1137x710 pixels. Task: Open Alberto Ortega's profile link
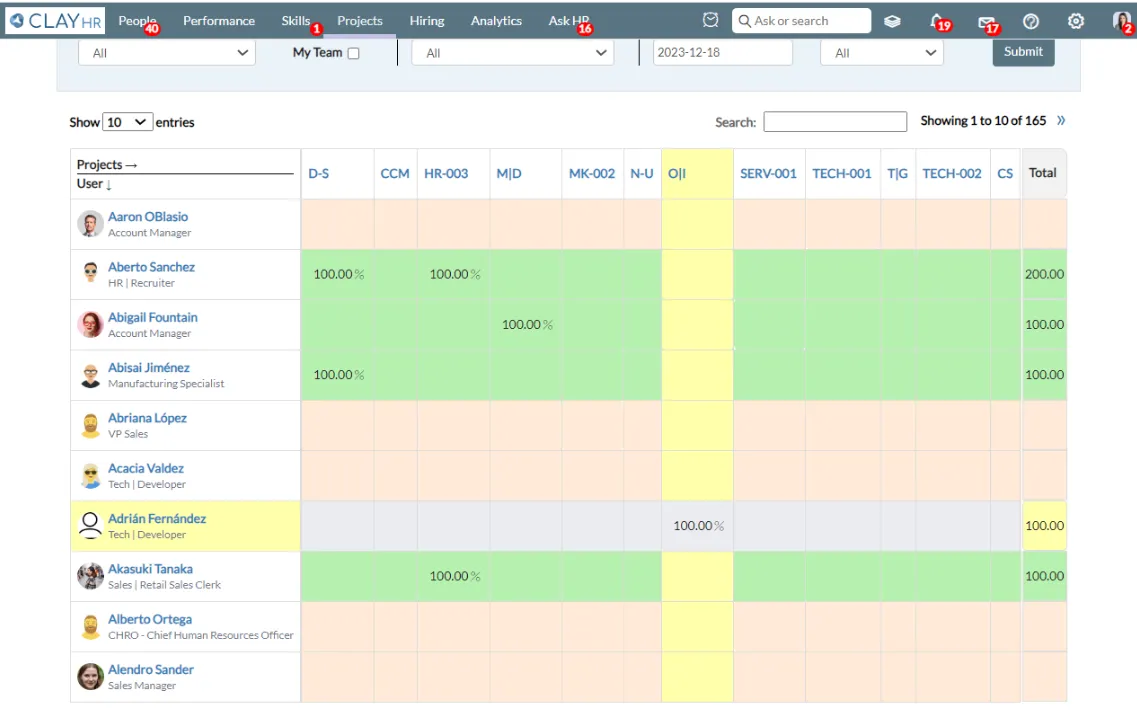click(x=150, y=619)
